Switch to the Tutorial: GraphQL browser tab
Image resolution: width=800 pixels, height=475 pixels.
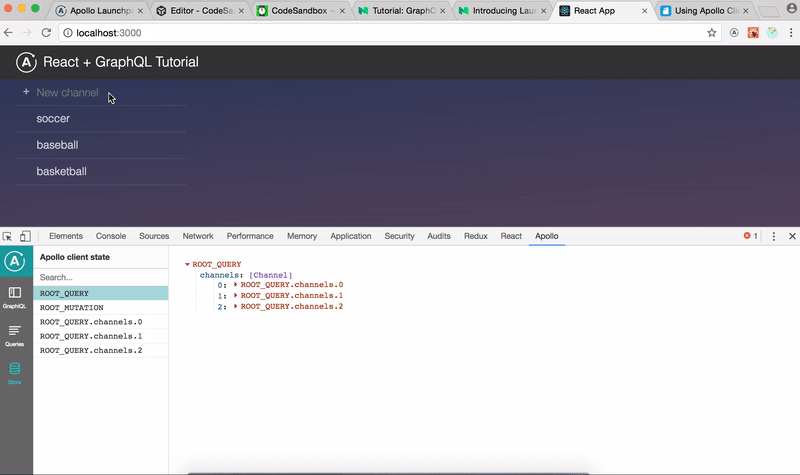(x=403, y=11)
